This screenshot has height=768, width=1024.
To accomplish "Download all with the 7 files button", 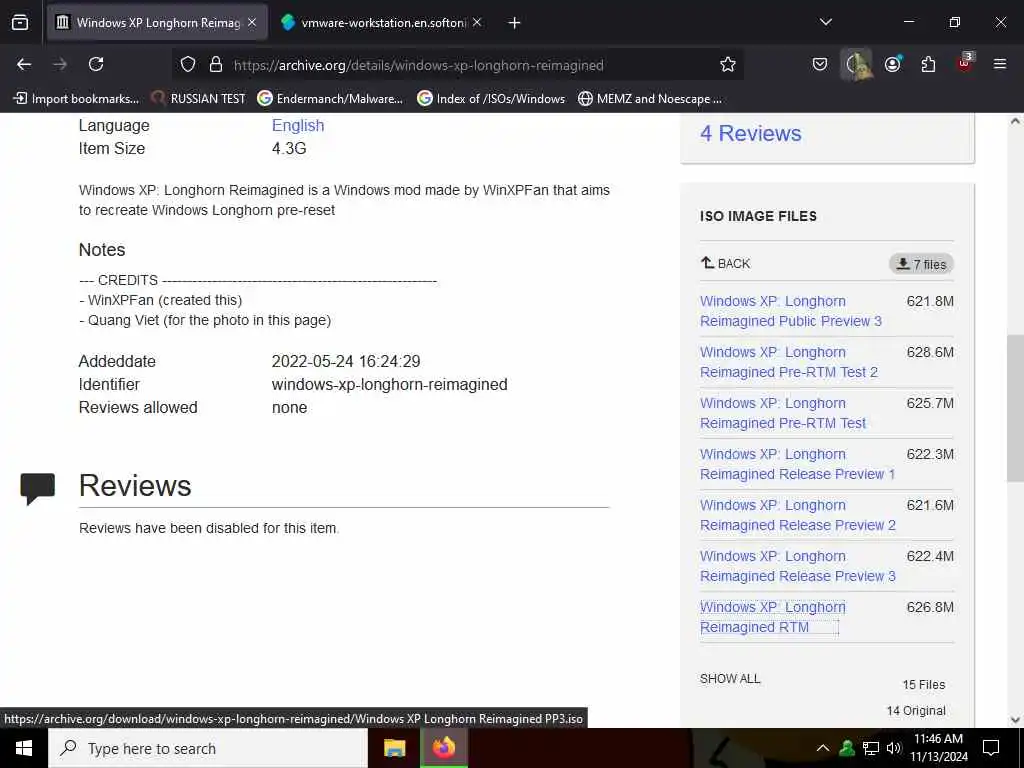I will pos(921,264).
